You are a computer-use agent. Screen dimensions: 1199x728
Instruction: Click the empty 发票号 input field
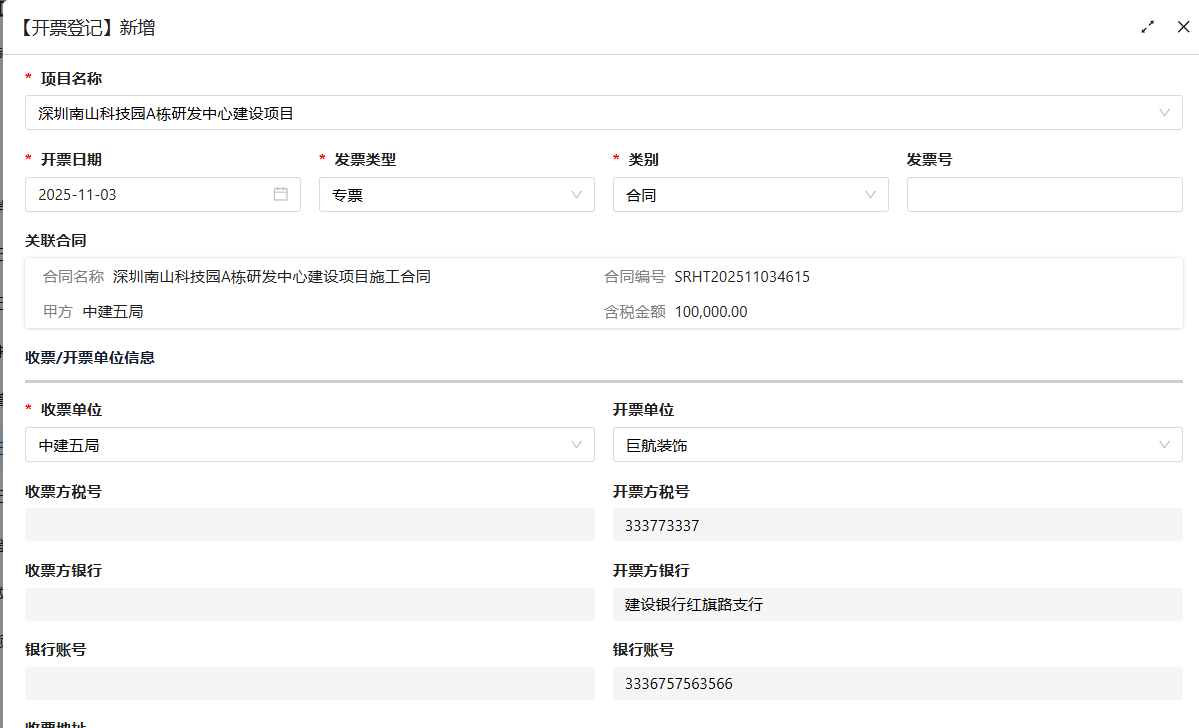coord(1044,195)
